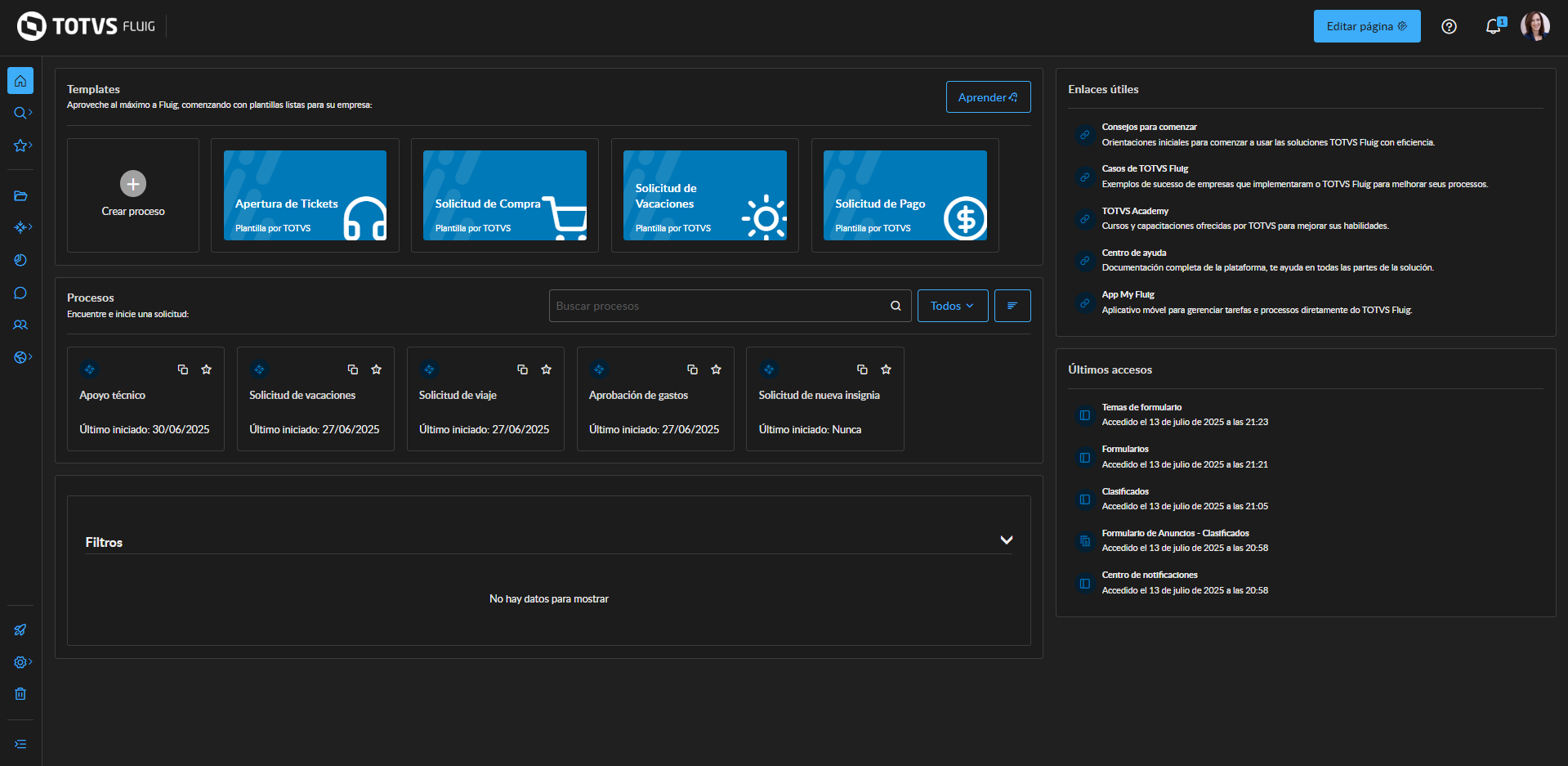Expand the Filtros section chevron
The height and width of the screenshot is (766, 1568).
pos(1007,540)
